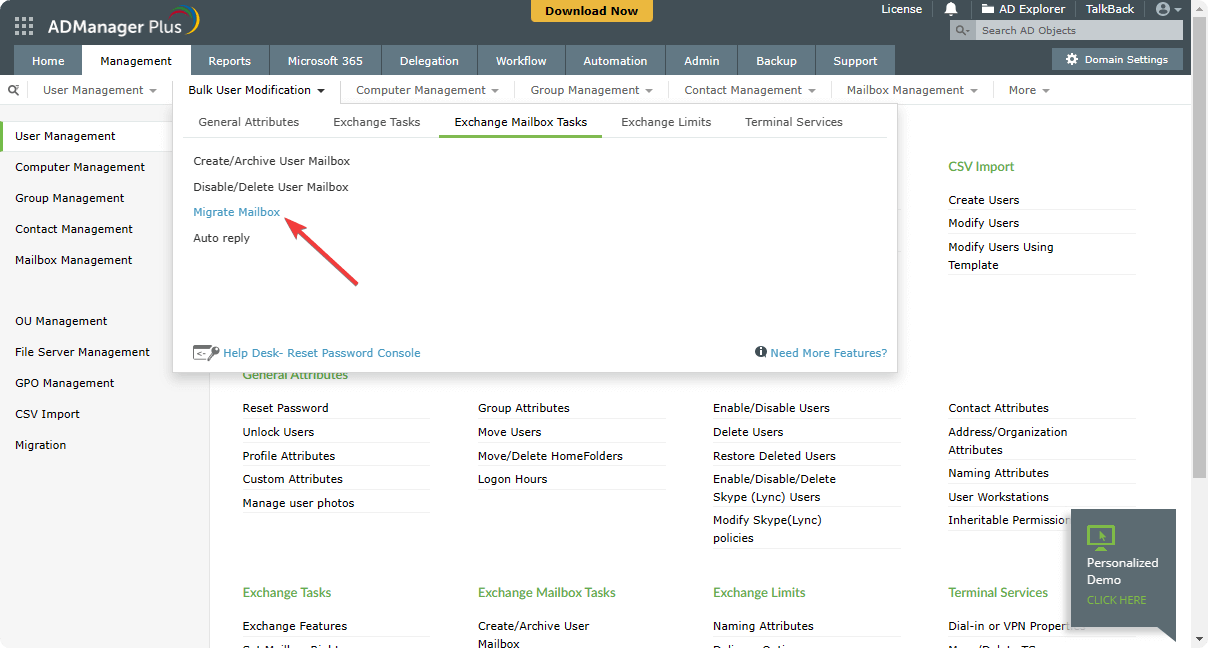Viewport: 1208px width, 648px height.
Task: Switch to the Backup tab
Action: coord(776,61)
